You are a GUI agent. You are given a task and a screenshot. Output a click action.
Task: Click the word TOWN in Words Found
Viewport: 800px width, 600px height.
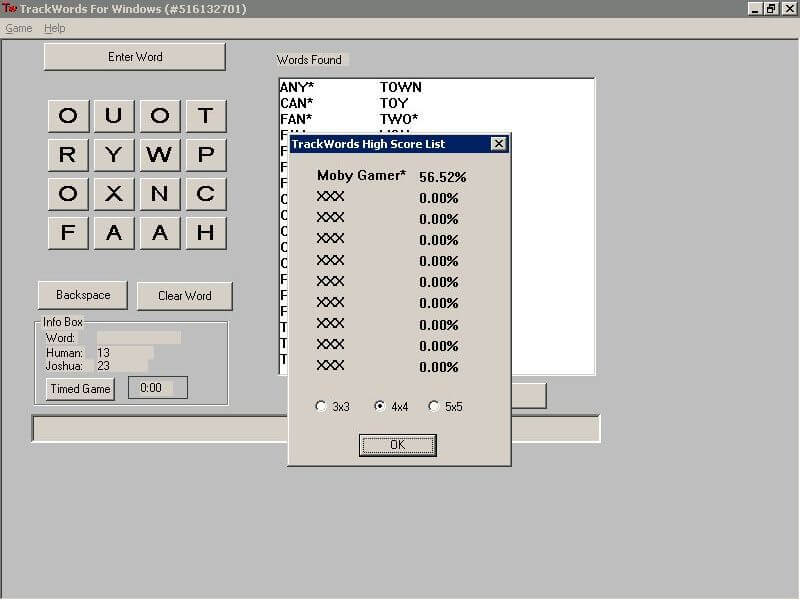[401, 87]
